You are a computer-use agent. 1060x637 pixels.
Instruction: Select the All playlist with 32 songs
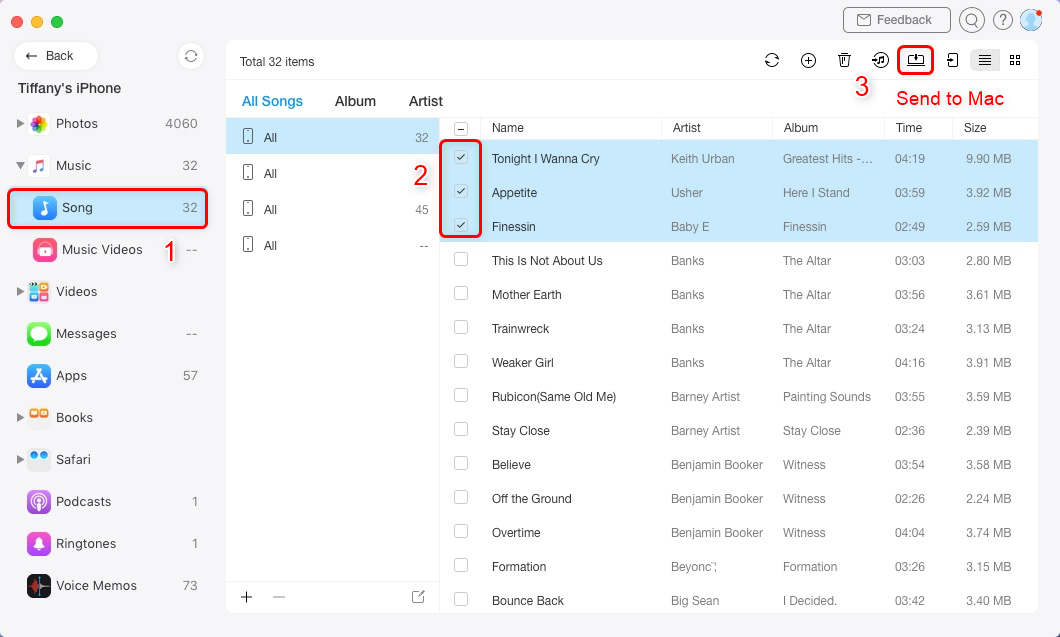tap(333, 137)
